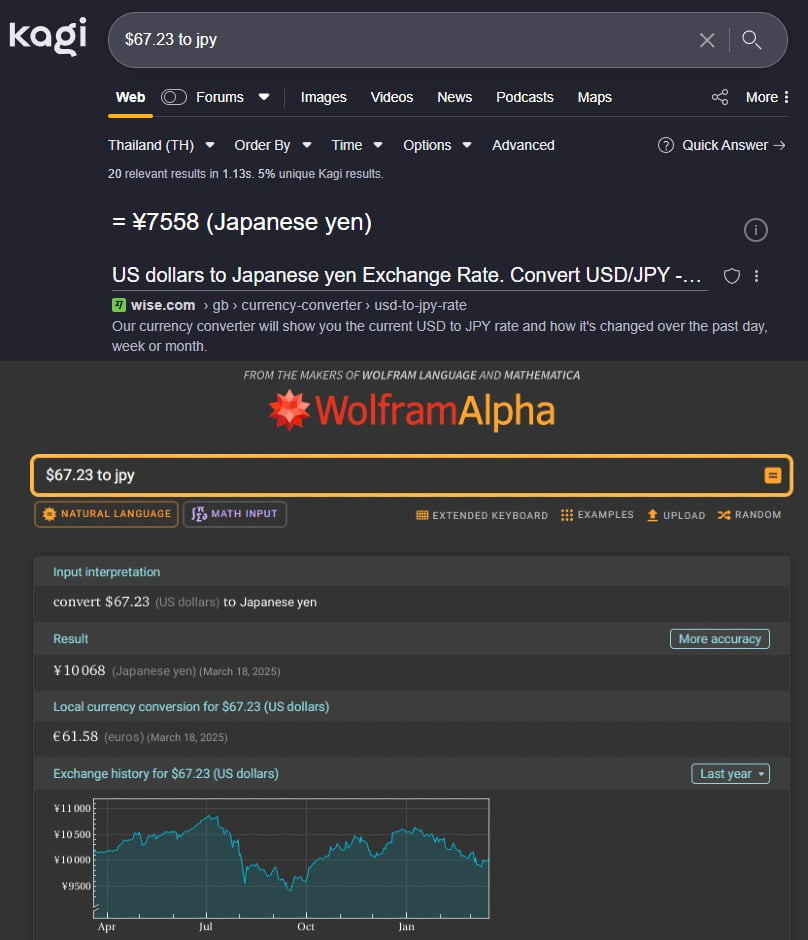Screen dimensions: 808x940
Task: Open the info icon beside yen result
Action: point(756,230)
